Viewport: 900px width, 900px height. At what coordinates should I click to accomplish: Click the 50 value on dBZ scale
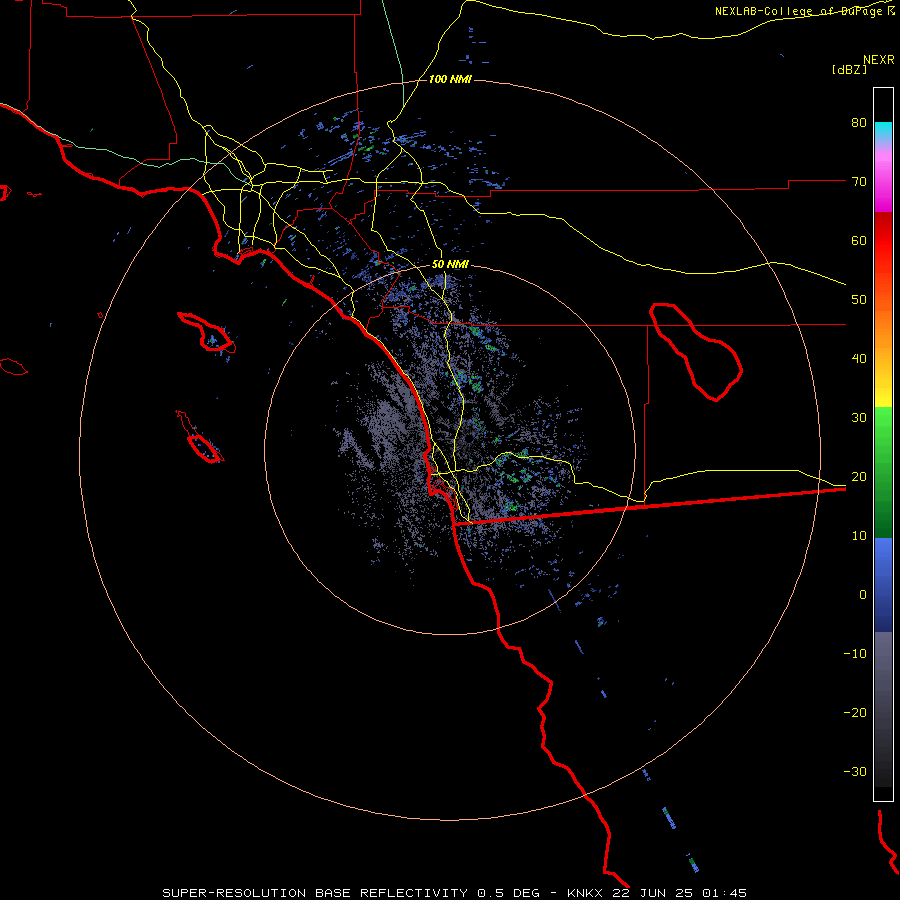859,300
